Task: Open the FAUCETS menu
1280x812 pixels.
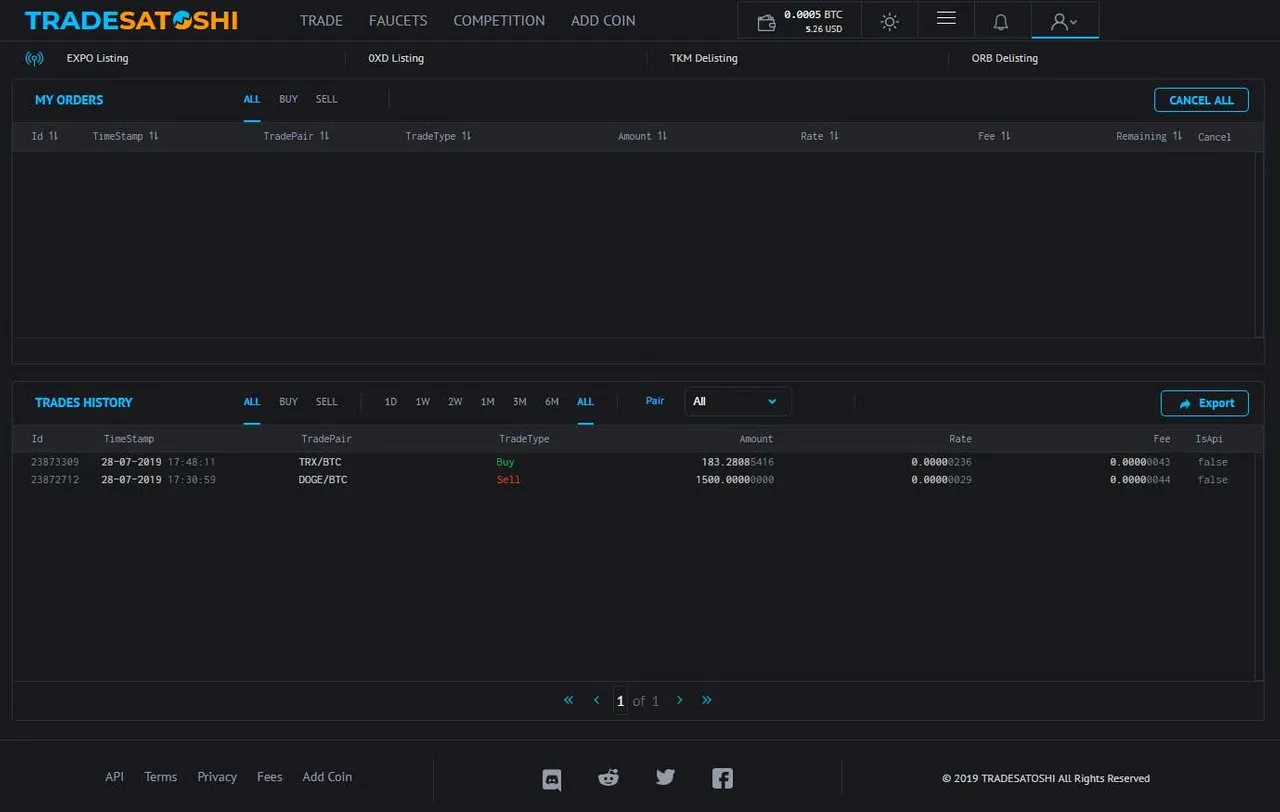Action: [x=398, y=20]
